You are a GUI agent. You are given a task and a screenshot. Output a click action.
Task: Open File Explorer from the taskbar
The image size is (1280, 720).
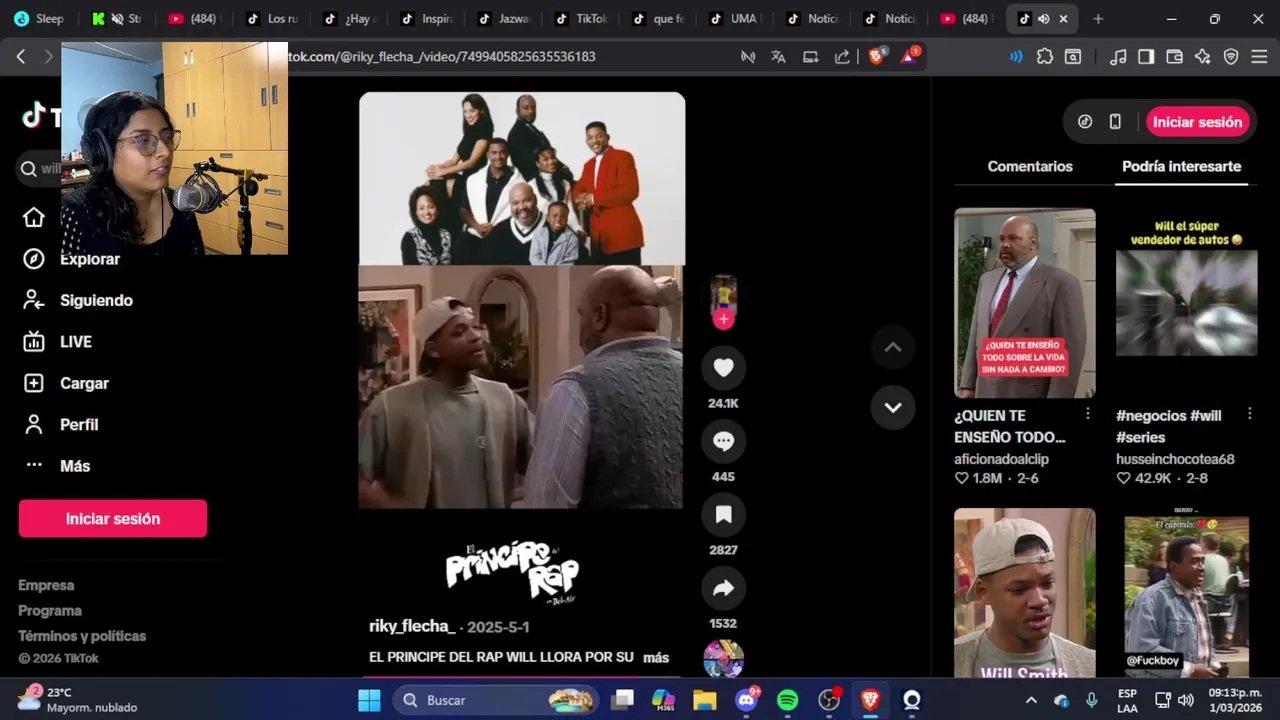click(x=704, y=700)
